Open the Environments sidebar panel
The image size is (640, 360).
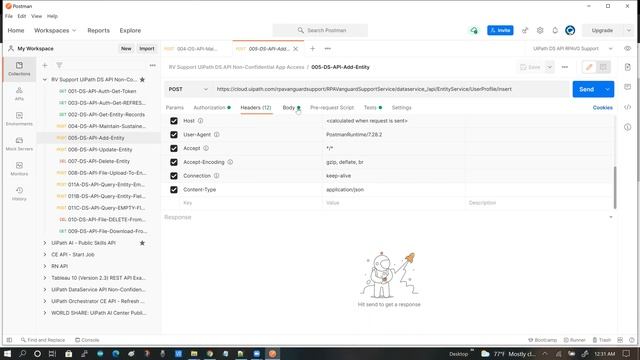[x=19, y=118]
